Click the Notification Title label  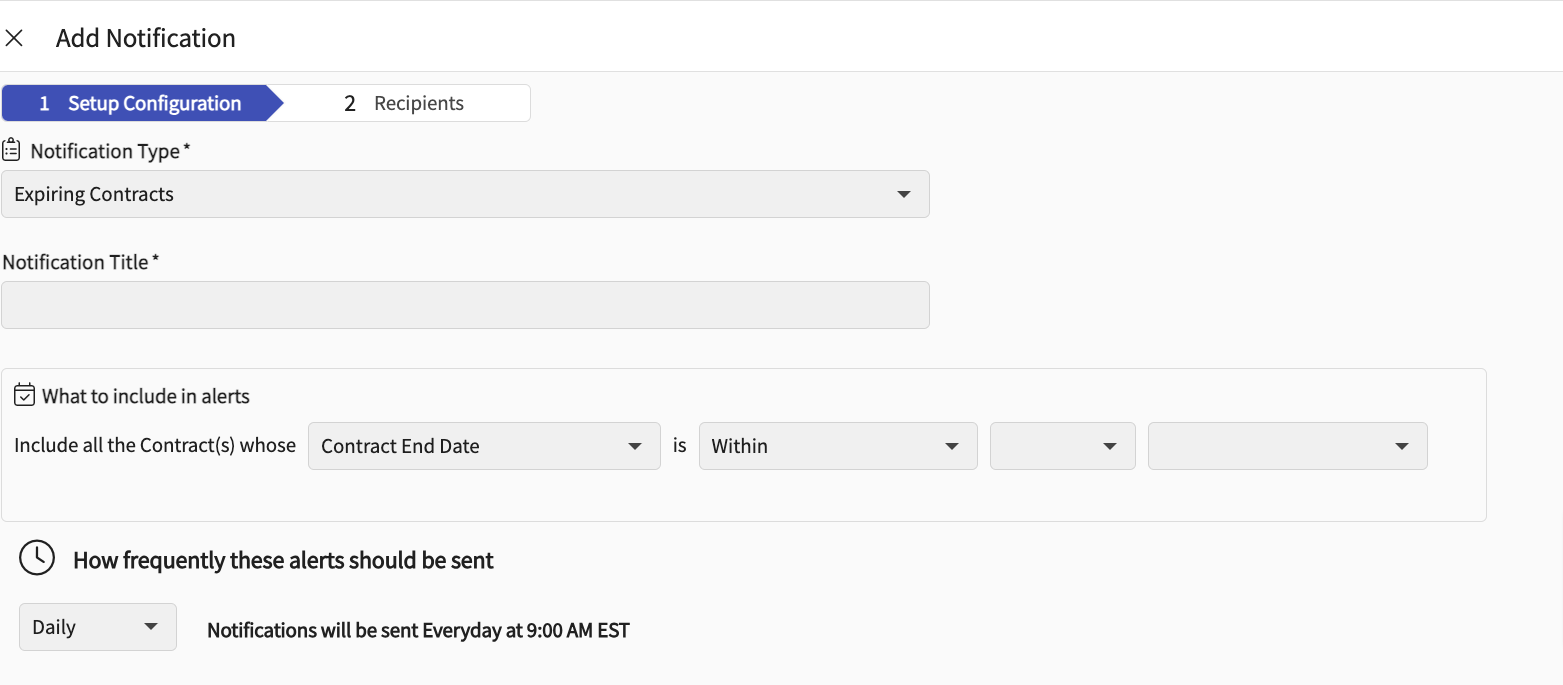tap(81, 262)
